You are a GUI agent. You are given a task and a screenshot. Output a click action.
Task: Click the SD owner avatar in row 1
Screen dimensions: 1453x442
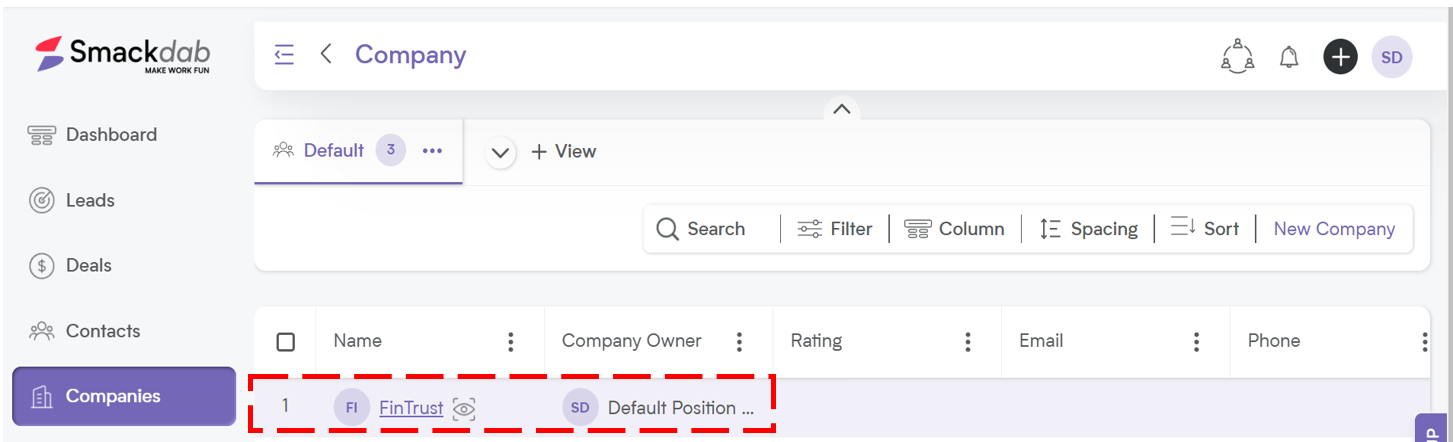[580, 408]
